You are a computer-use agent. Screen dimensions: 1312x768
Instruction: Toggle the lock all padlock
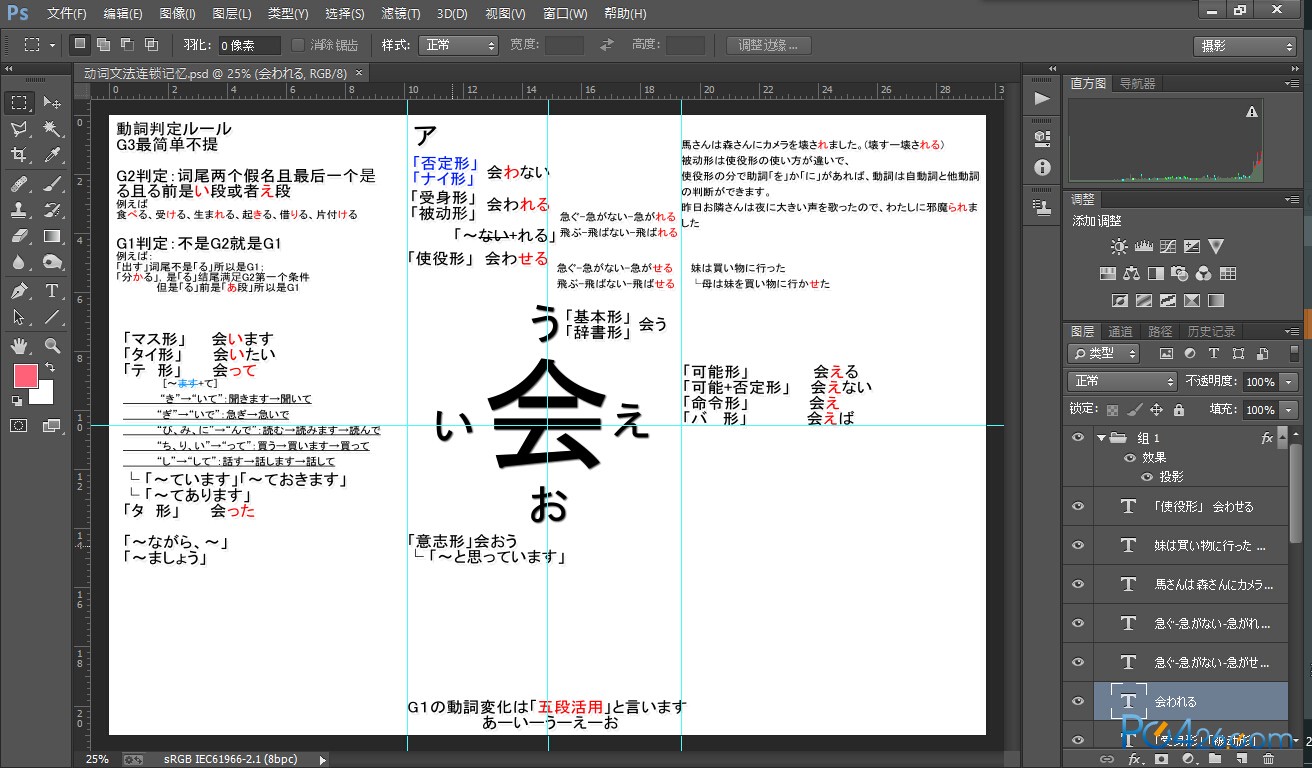tap(1178, 409)
